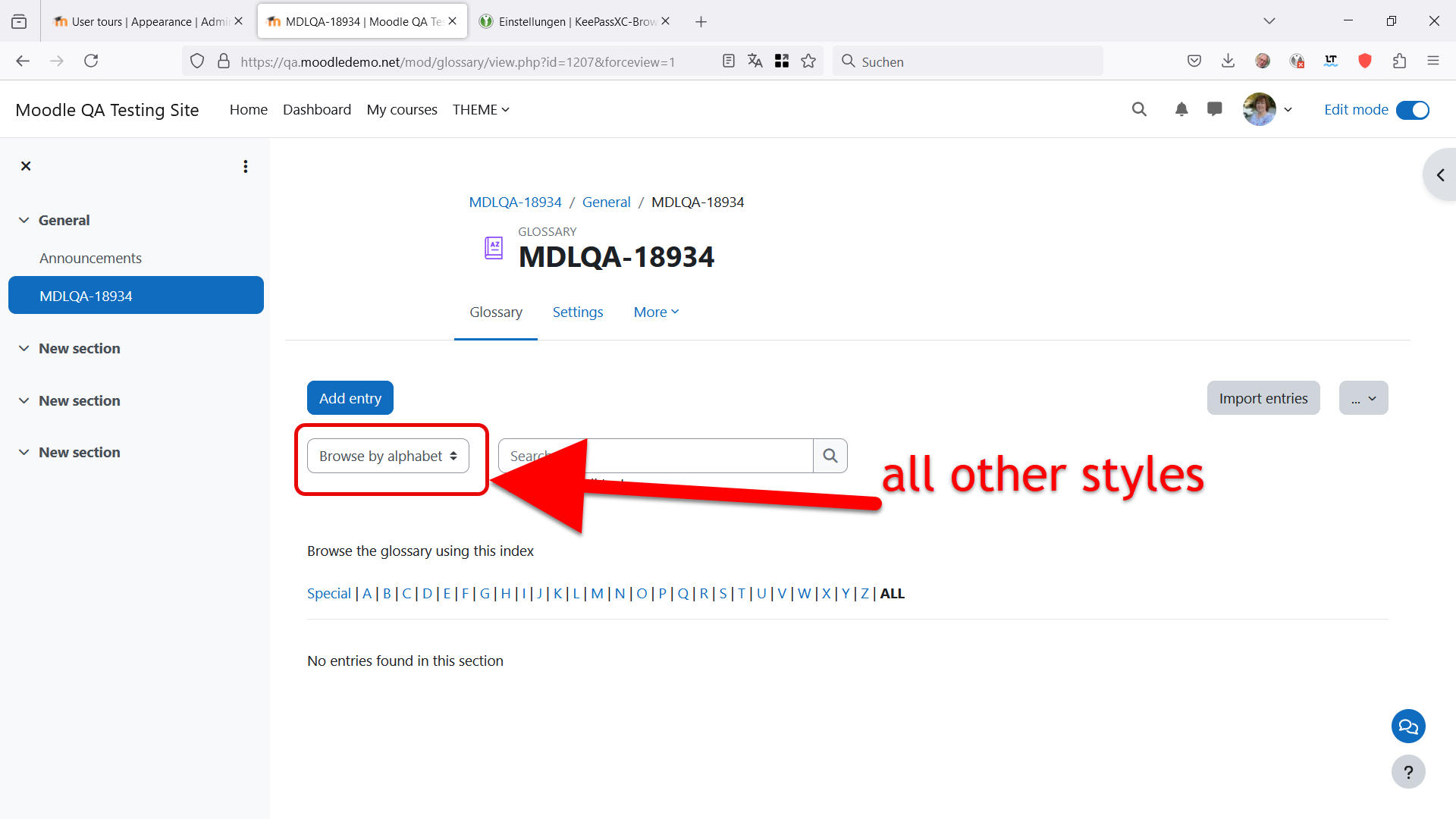The width and height of the screenshot is (1456, 819).
Task: Collapse the third New section
Action: [24, 452]
